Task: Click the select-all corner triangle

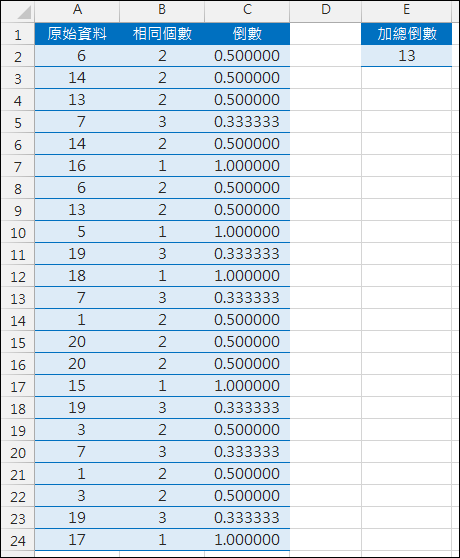Action: tap(24, 12)
